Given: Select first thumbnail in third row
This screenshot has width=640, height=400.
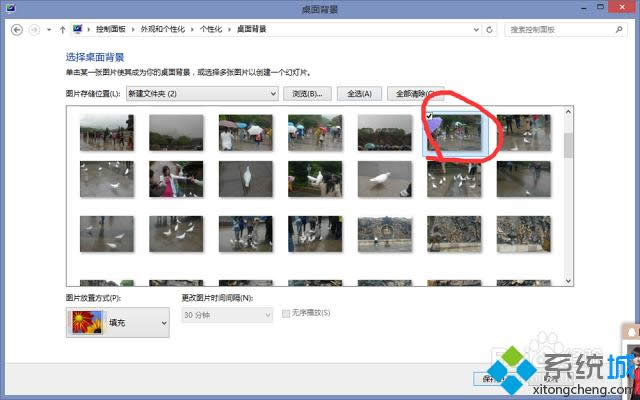Looking at the screenshot, I should pyautogui.click(x=107, y=234).
